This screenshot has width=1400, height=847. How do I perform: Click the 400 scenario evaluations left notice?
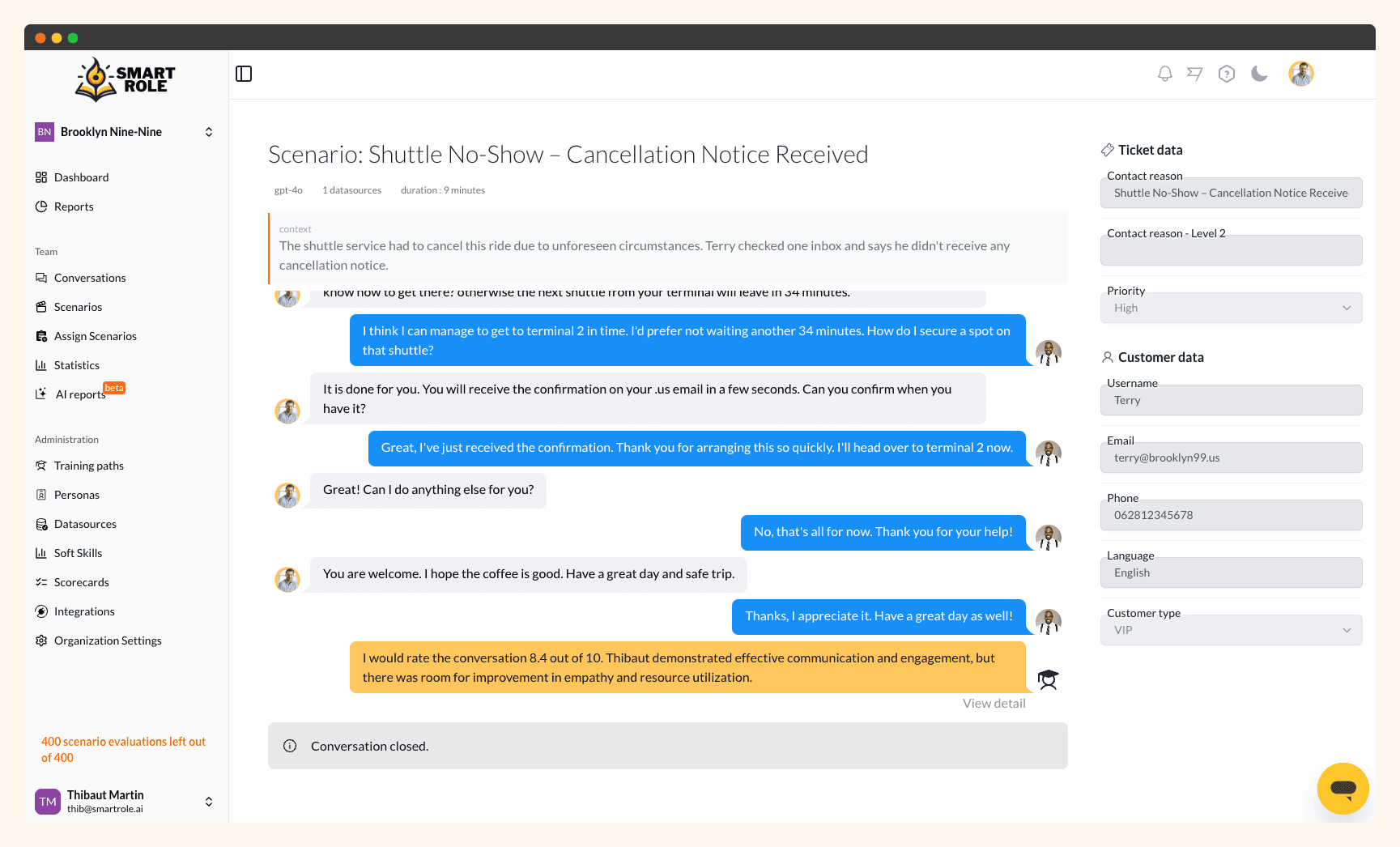pos(124,750)
